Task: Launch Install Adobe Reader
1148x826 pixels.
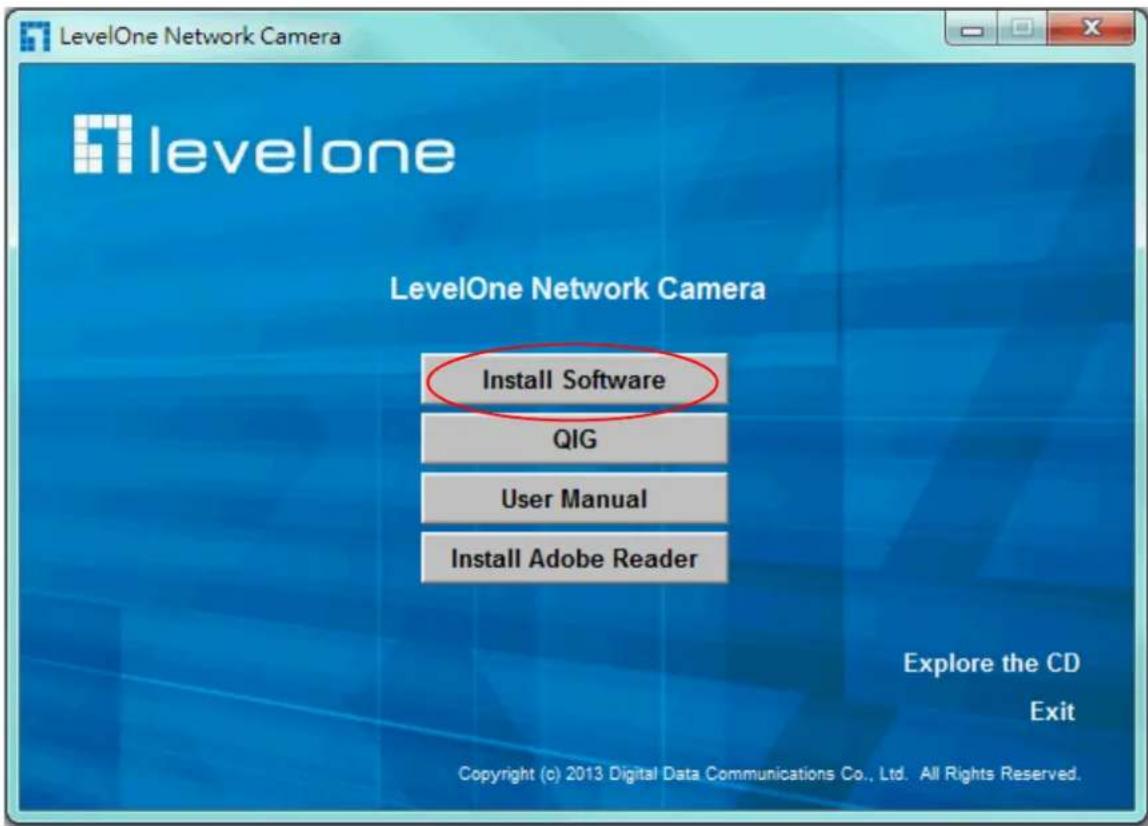Action: (x=574, y=558)
